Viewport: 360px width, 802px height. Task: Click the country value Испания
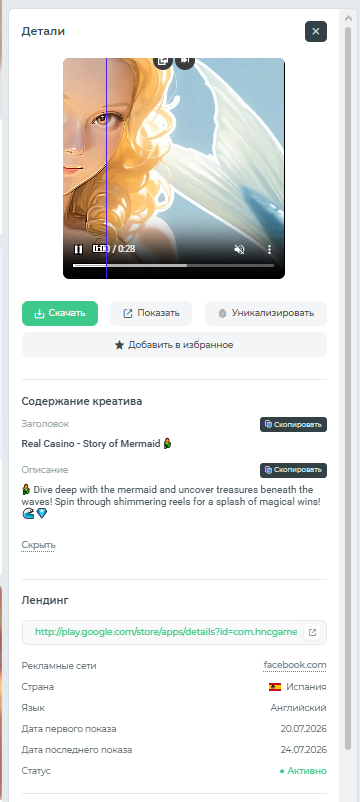306,687
